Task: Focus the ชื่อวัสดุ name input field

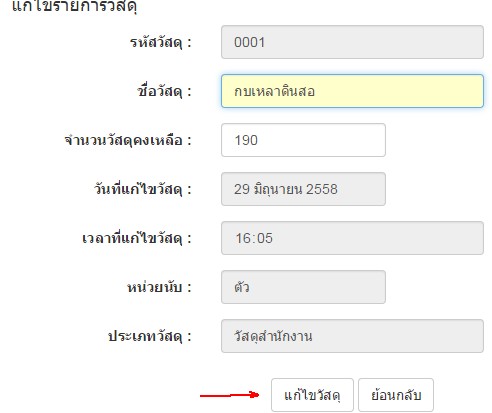Action: click(x=352, y=91)
